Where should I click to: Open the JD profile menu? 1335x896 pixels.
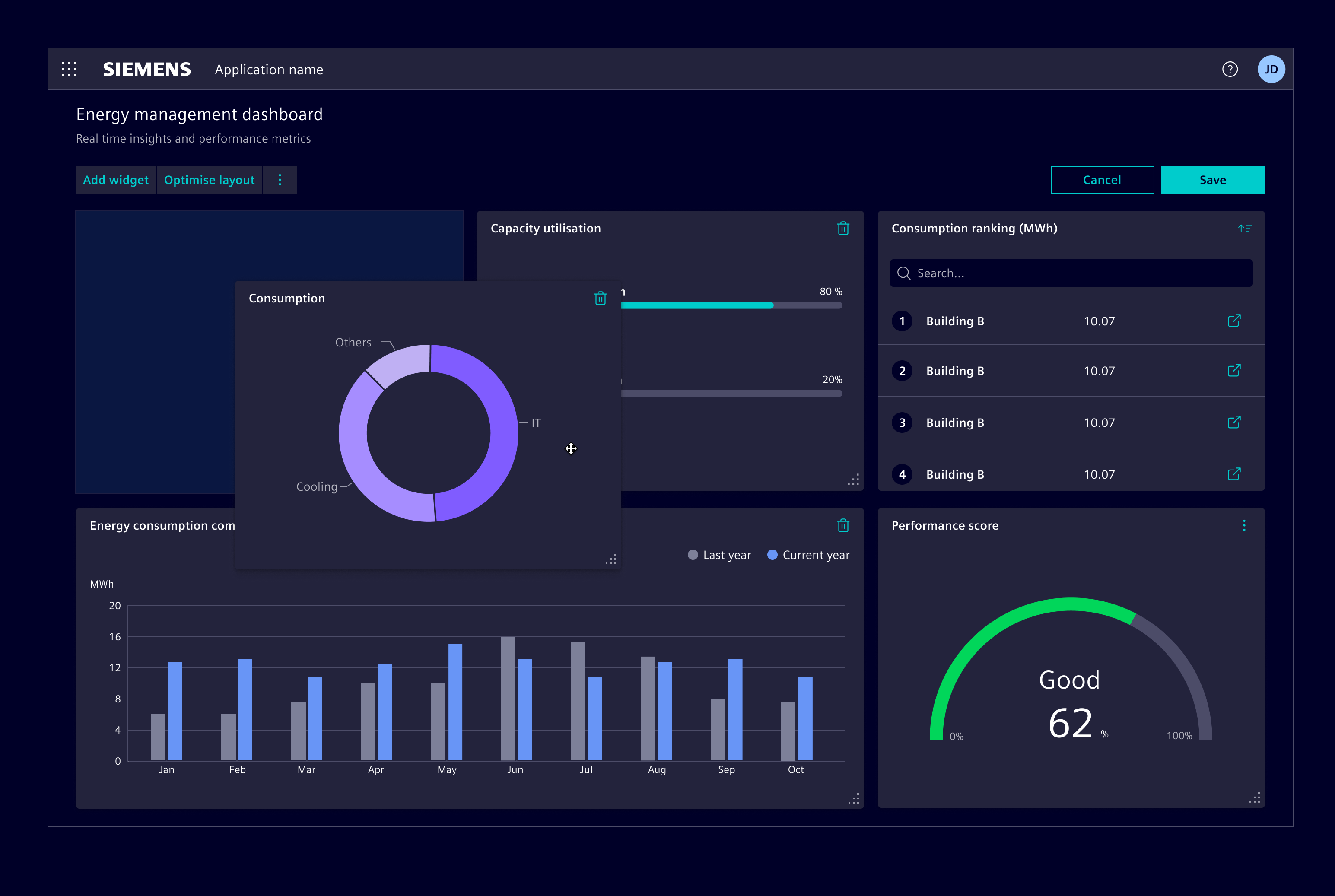click(1271, 69)
